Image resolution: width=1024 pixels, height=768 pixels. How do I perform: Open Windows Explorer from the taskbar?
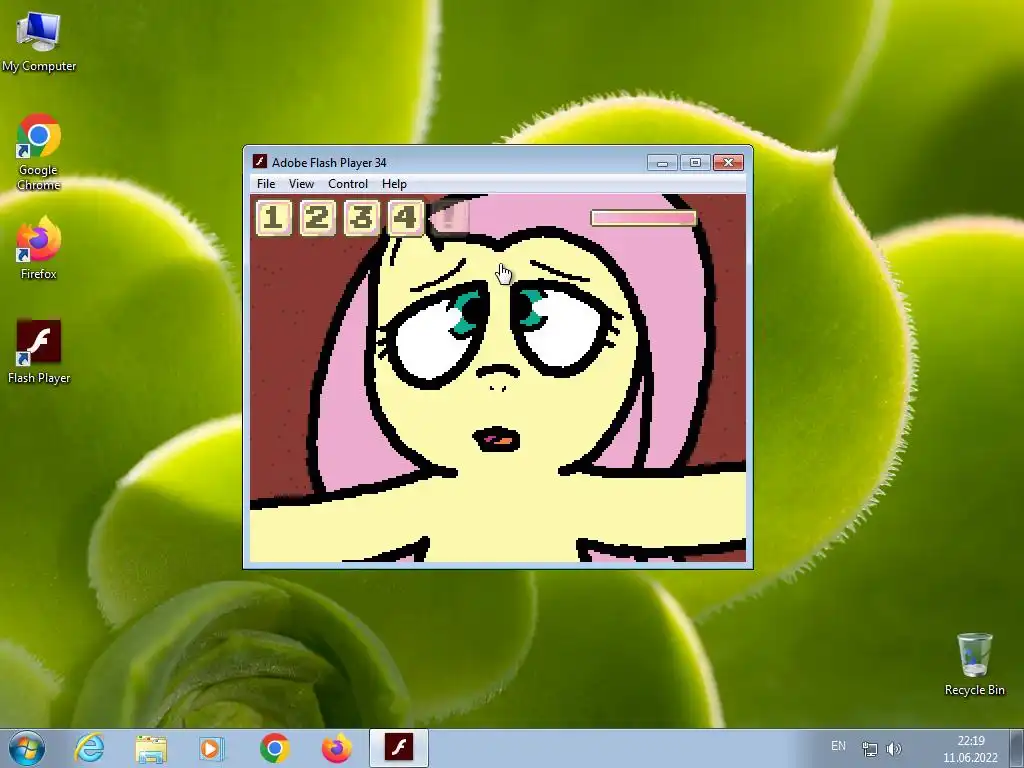pyautogui.click(x=151, y=748)
